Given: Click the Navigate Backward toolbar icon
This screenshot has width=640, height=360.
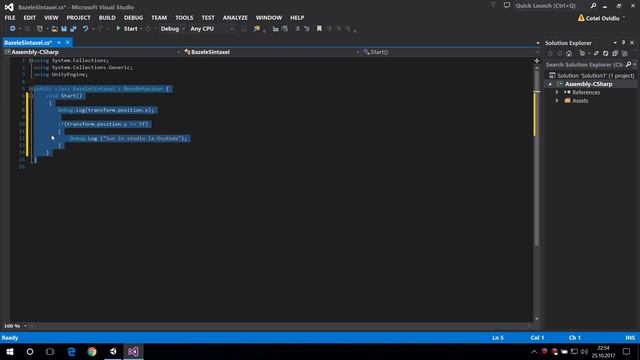Looking at the screenshot, I should click(x=13, y=29).
